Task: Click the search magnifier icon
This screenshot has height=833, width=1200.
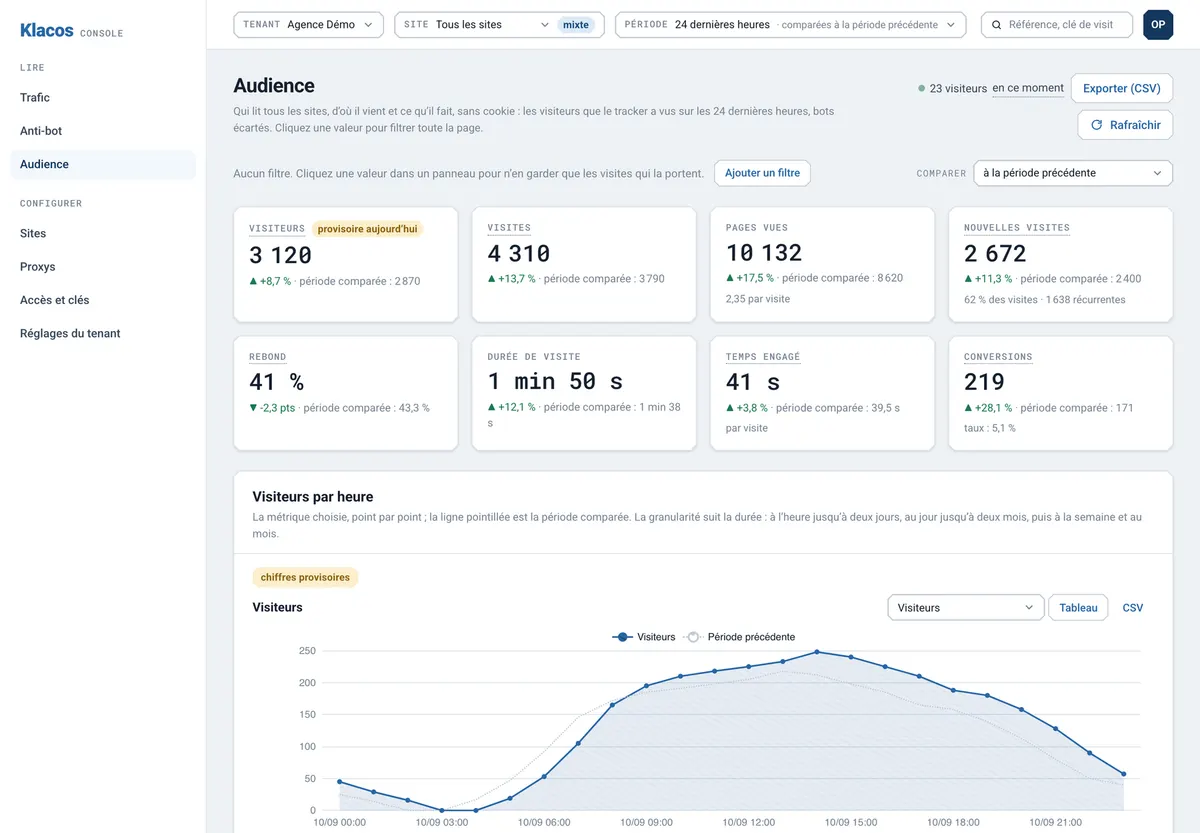Action: (x=997, y=25)
